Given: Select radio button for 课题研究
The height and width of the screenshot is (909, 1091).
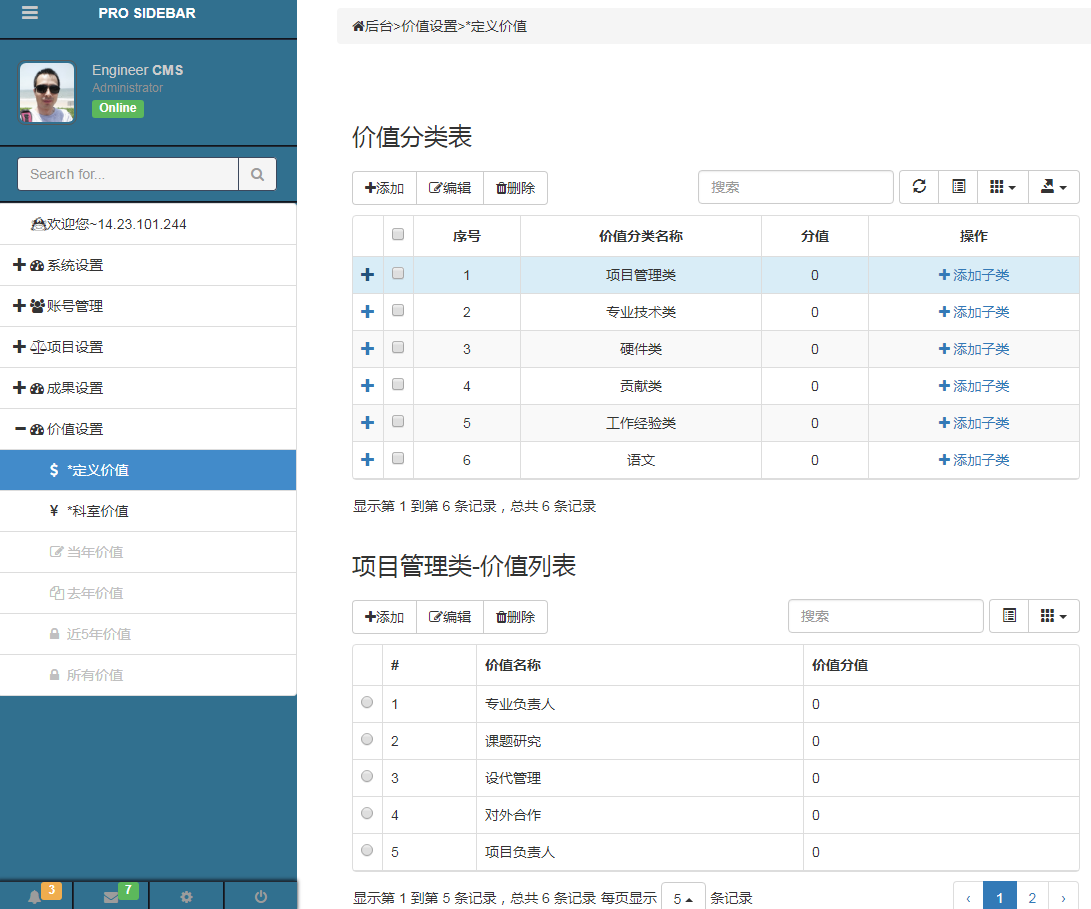Looking at the screenshot, I should pyautogui.click(x=367, y=739).
